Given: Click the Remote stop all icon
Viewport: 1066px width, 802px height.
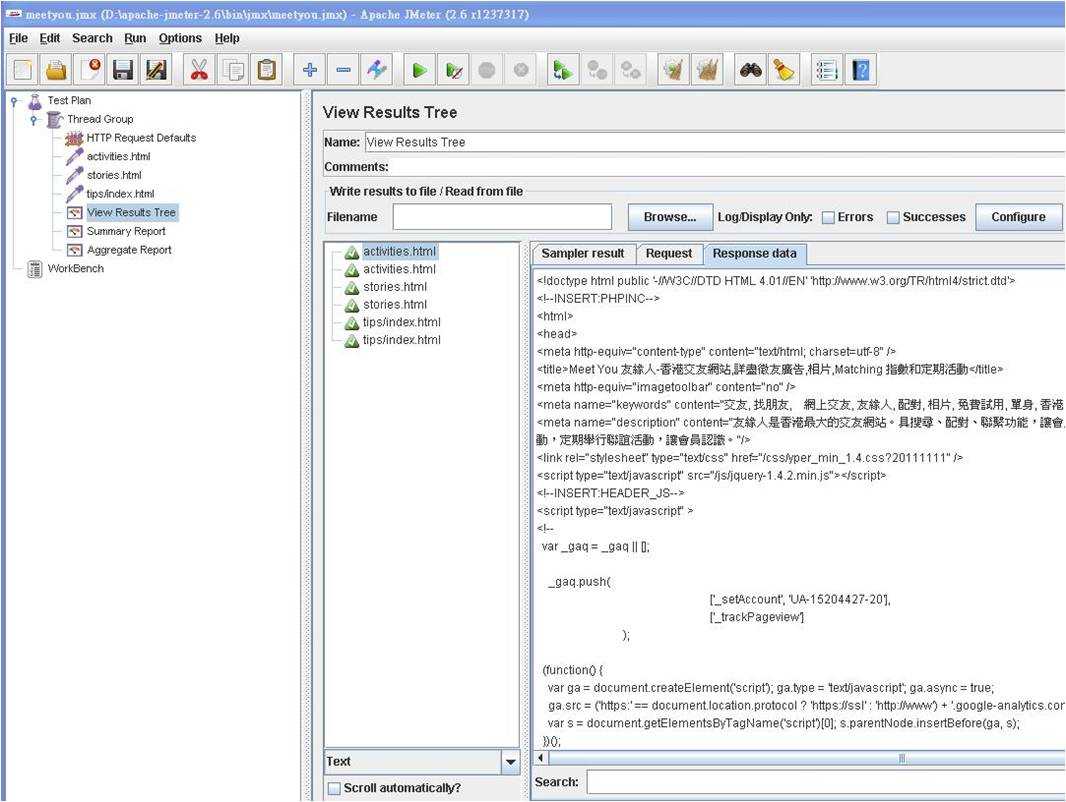Looking at the screenshot, I should tap(598, 70).
